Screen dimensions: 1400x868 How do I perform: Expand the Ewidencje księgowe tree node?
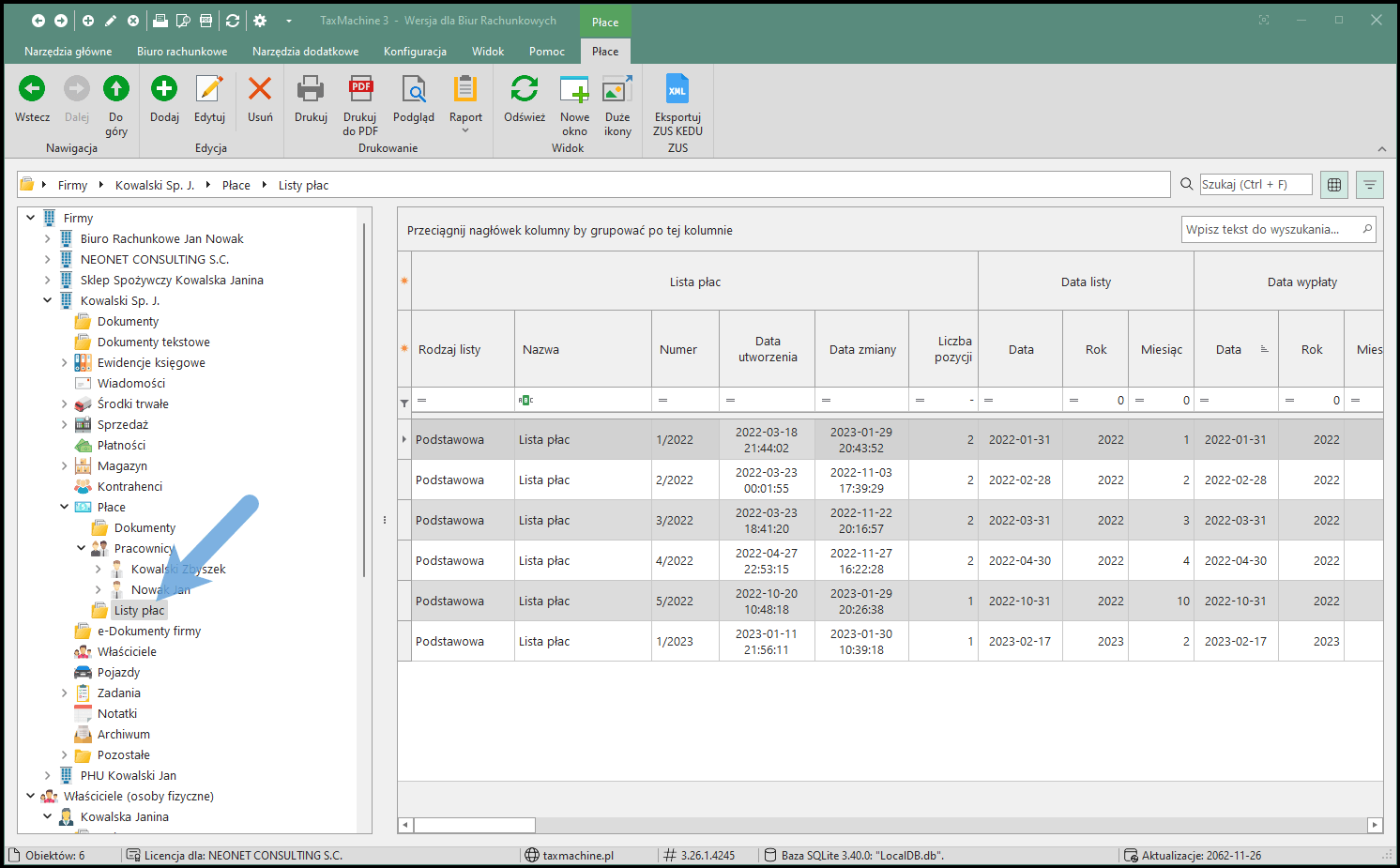tap(65, 363)
